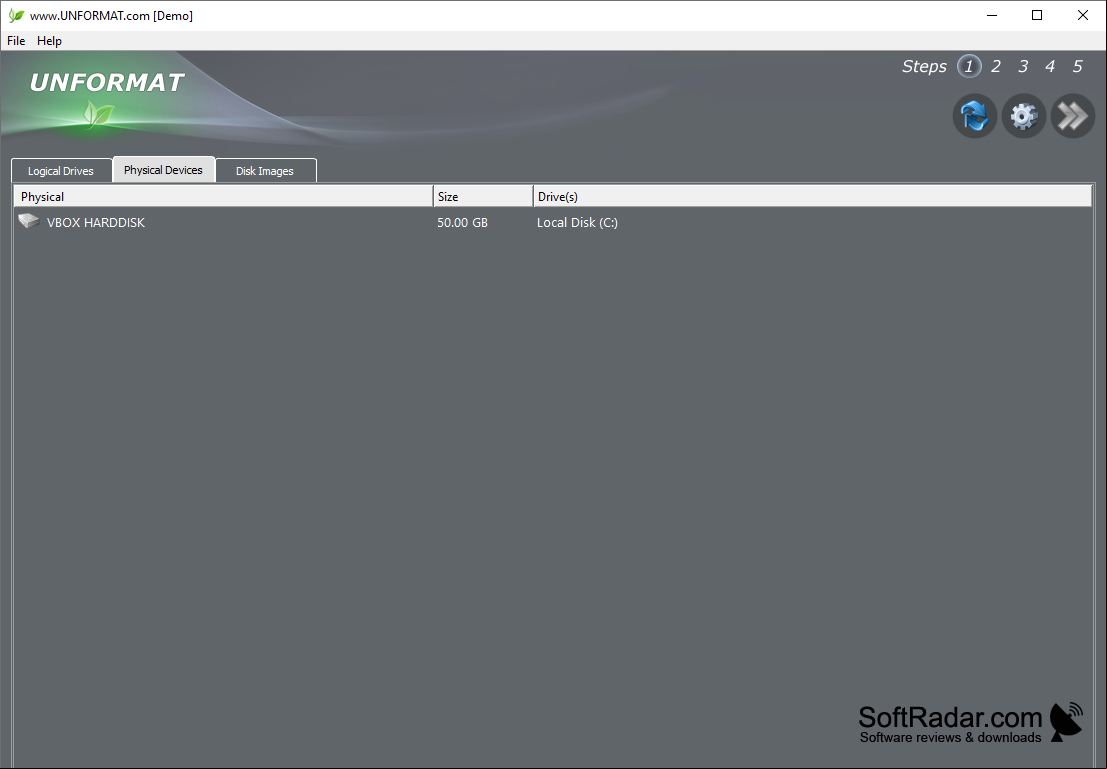Image resolution: width=1107 pixels, height=769 pixels.
Task: Jump to step 4 indicator
Action: 1050,66
